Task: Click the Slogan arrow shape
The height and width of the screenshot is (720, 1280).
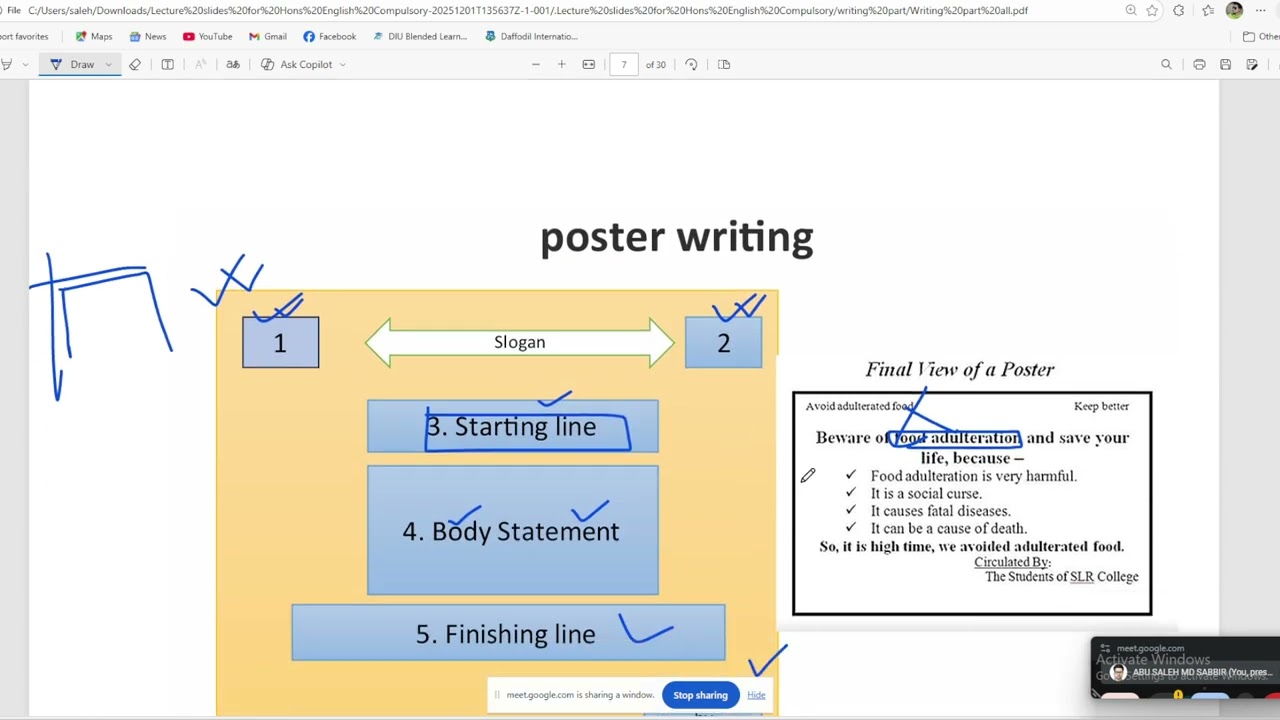Action: 520,343
